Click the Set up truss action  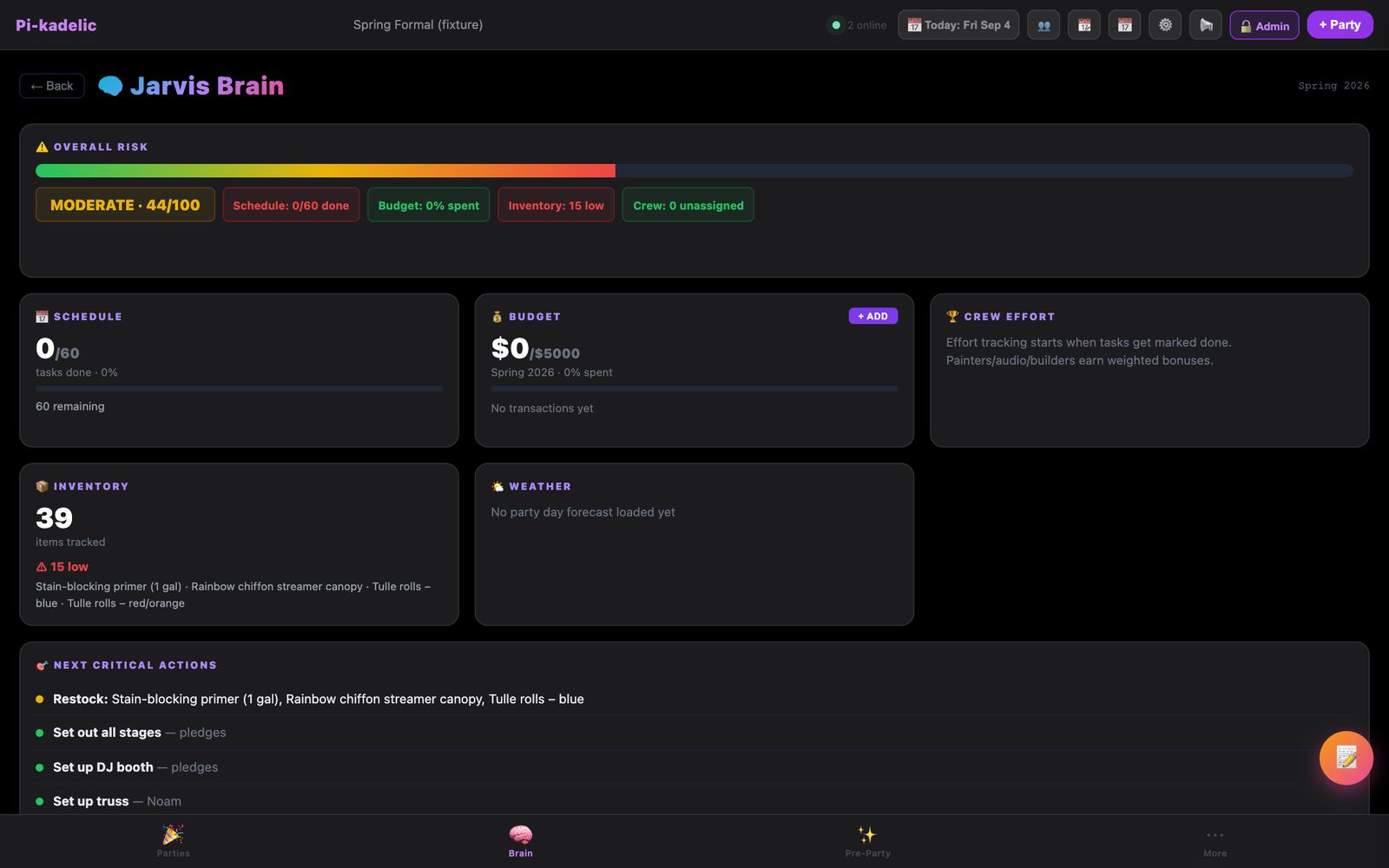click(694, 801)
